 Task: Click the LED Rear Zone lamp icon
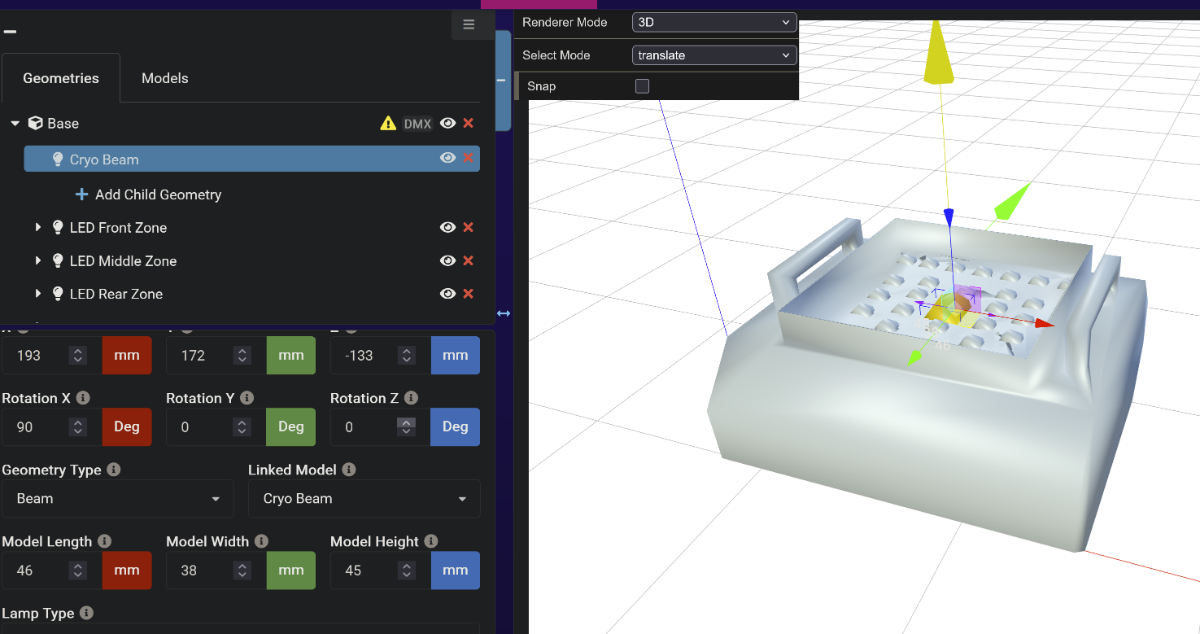(x=58, y=293)
